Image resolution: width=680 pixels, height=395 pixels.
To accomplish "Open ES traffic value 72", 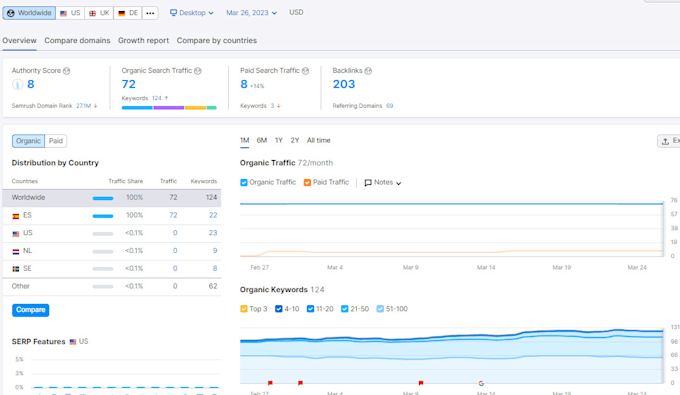I will (x=173, y=215).
